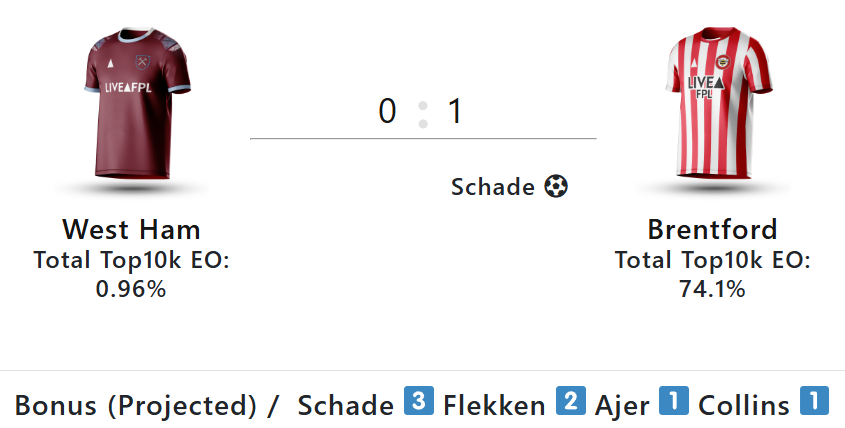Click Brentford's score of 1
This screenshot has height=428, width=845.
click(x=455, y=112)
